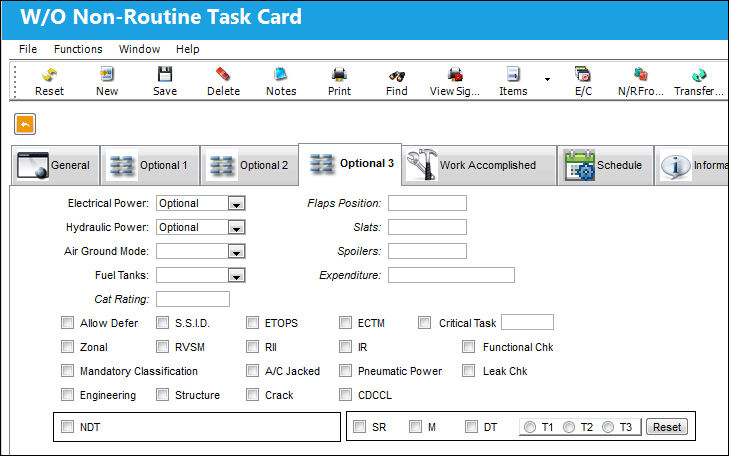Toggle the RII checkbox
Viewport: 729px width, 456px height.
click(252, 347)
